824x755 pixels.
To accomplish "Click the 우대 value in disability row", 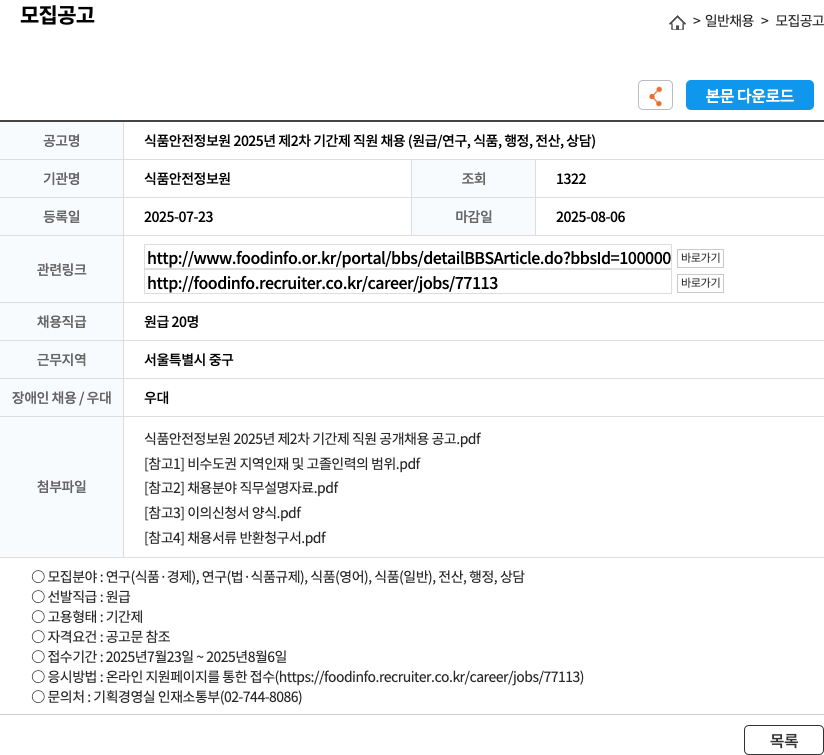I will 157,398.
